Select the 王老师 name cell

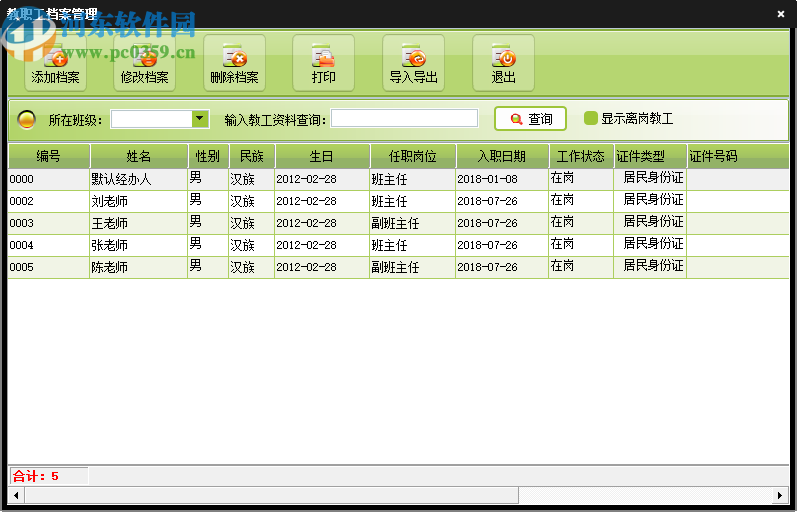click(x=138, y=223)
